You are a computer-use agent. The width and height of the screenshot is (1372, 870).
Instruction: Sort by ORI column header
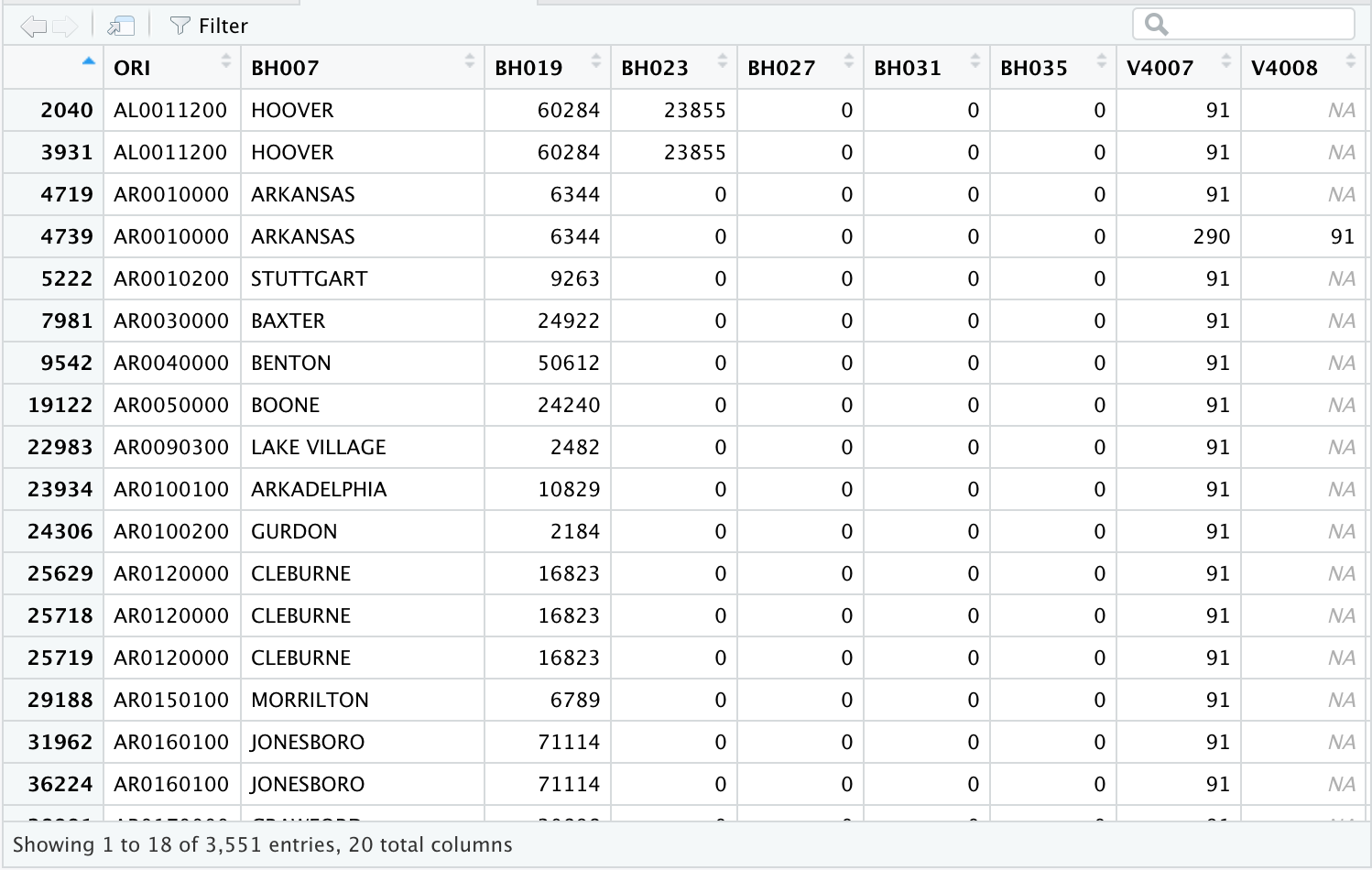170,68
